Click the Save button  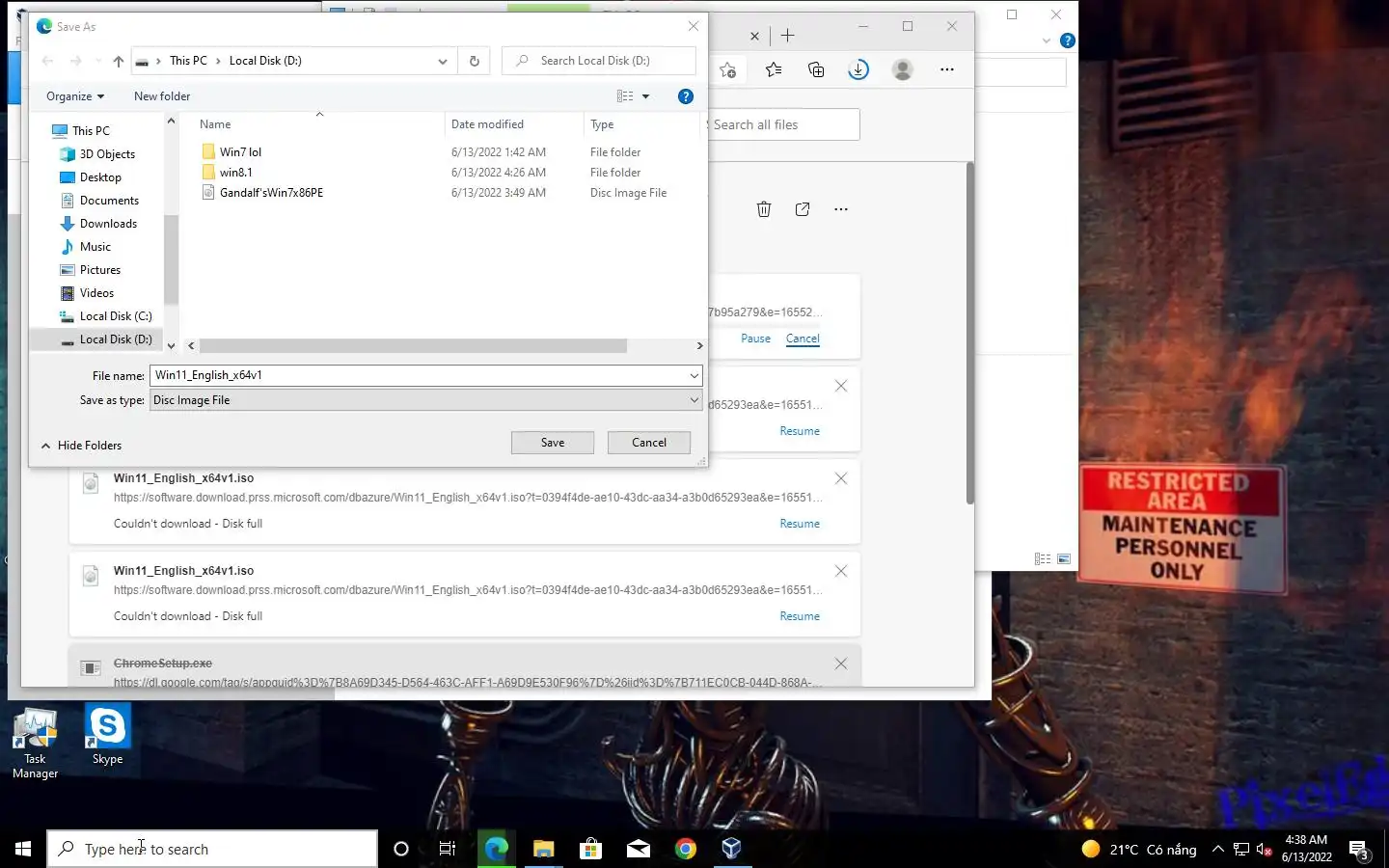click(553, 443)
